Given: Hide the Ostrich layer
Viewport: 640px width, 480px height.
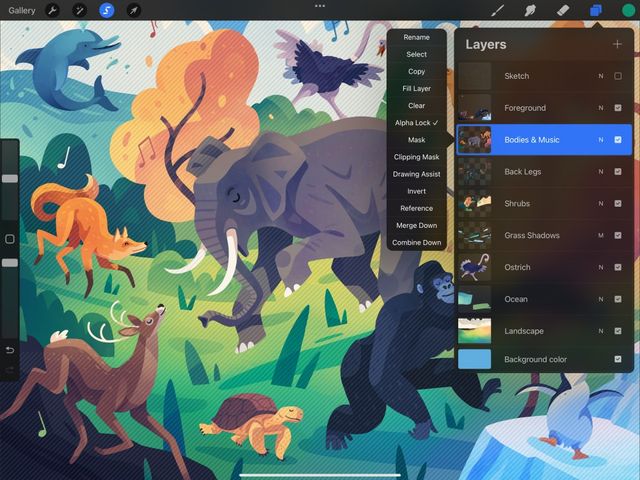Looking at the screenshot, I should [x=618, y=267].
